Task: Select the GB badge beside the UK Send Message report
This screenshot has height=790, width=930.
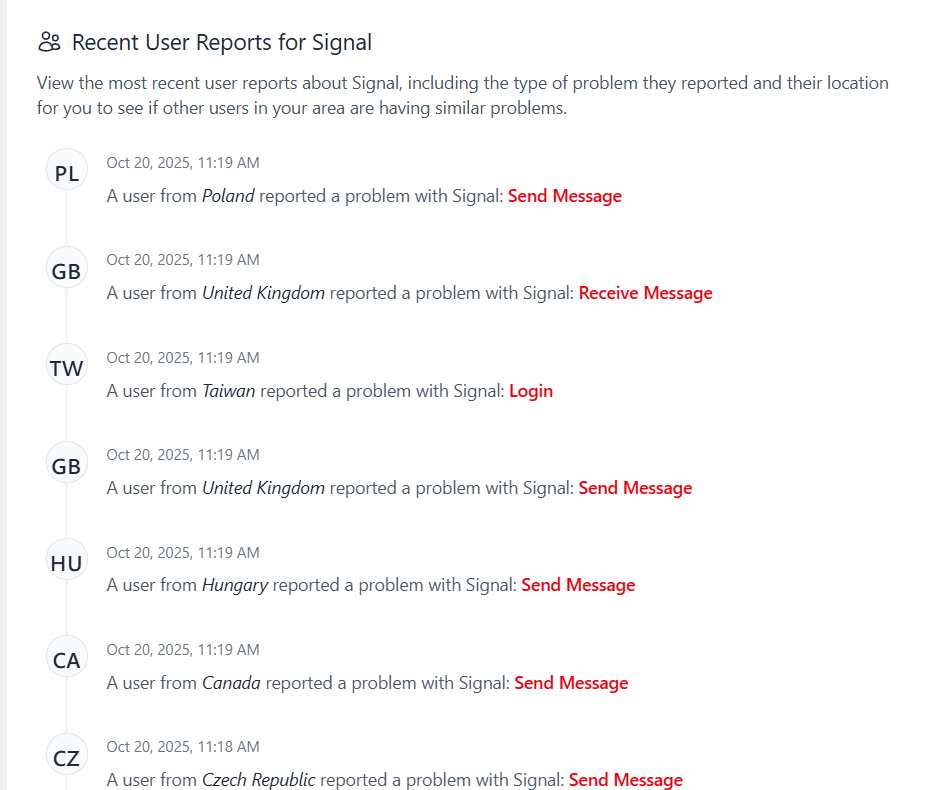Action: (x=67, y=465)
